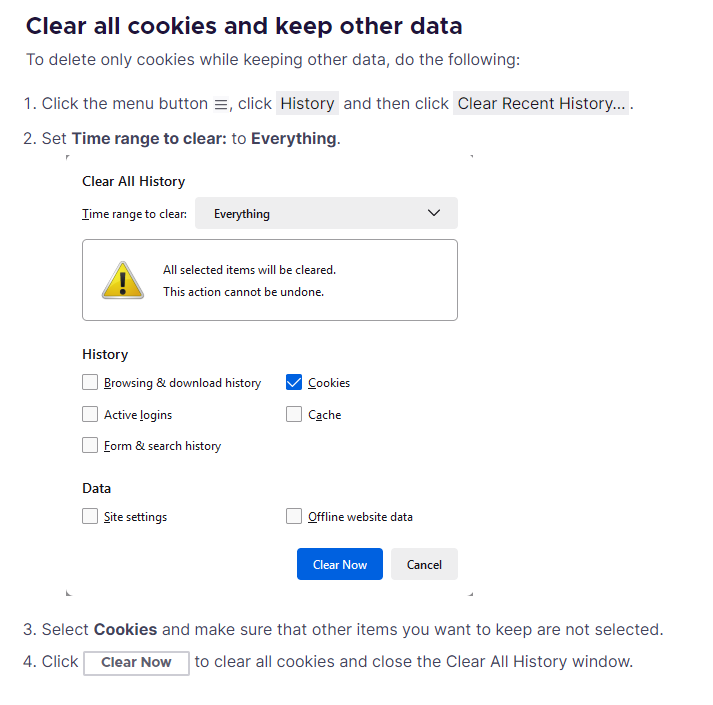Open the Time range to clear dropdown
Image resolution: width=713 pixels, height=705 pixels.
point(326,213)
